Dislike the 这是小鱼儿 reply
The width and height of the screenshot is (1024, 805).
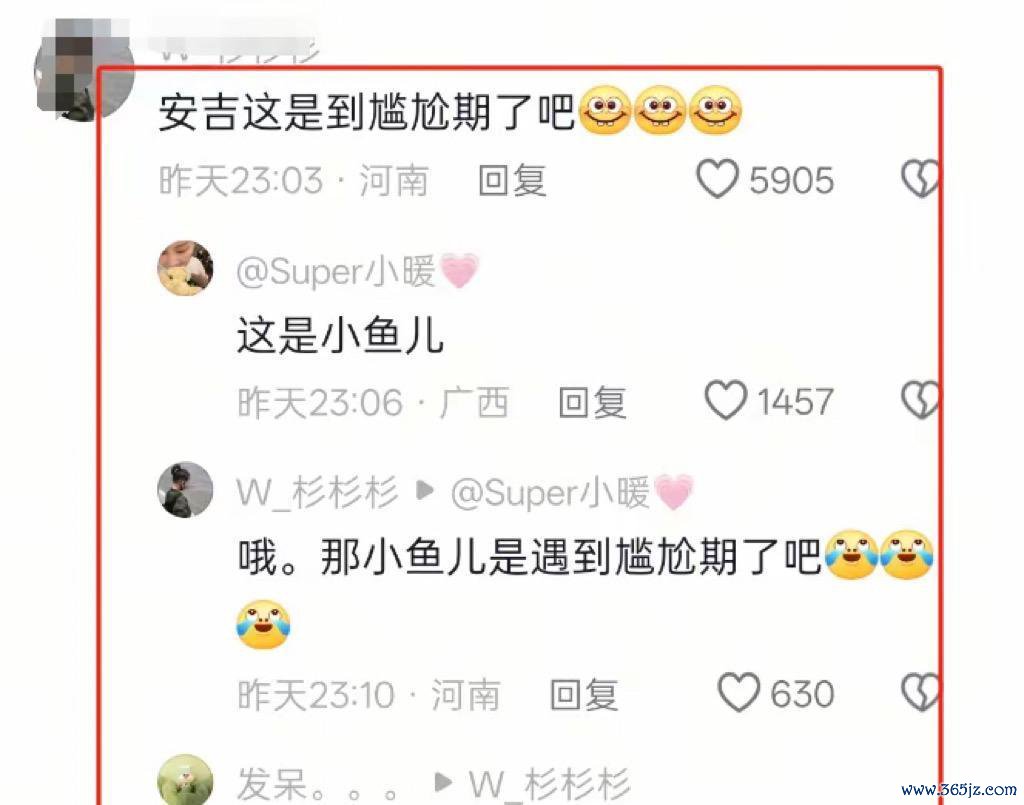(x=920, y=400)
